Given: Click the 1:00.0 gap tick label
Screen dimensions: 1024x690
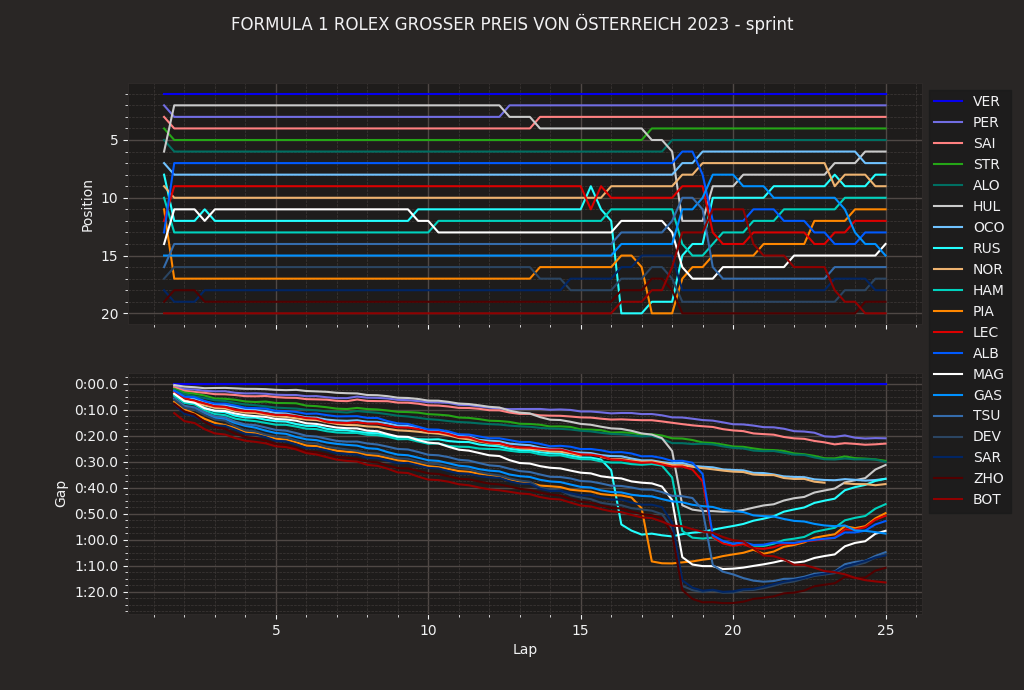Looking at the screenshot, I should tap(97, 541).
